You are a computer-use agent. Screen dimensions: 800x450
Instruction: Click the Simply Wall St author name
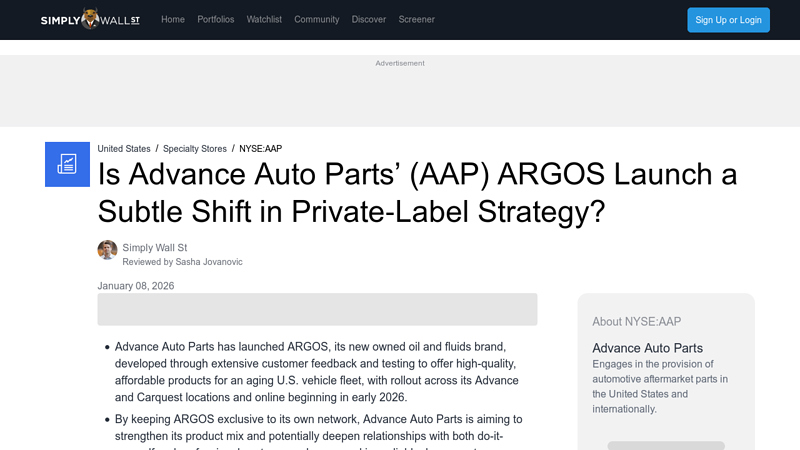(155, 247)
